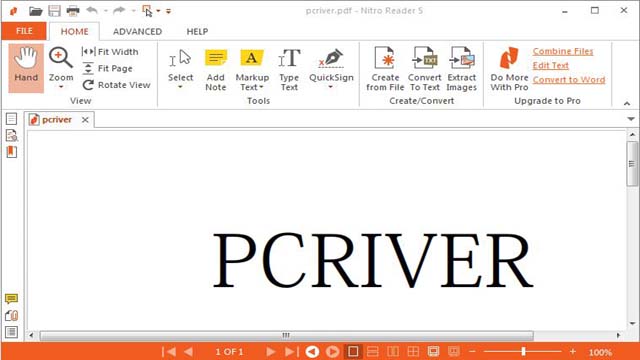
Task: Go to the next page
Action: (x=270, y=351)
